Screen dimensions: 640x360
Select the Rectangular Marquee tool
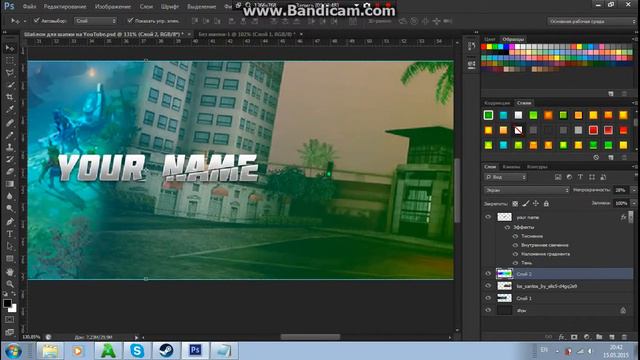pyautogui.click(x=10, y=61)
